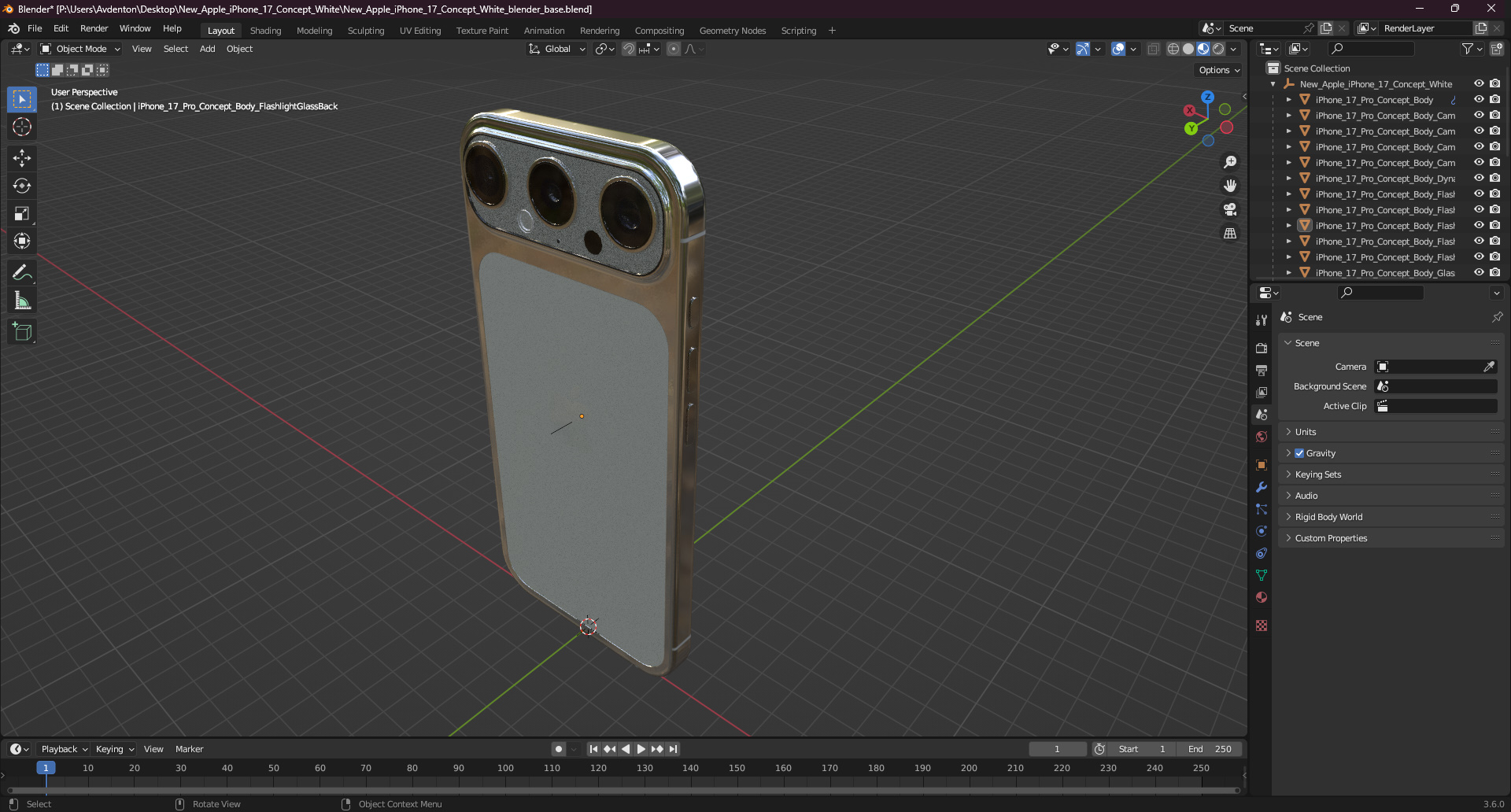Select the Rotate tool
The height and width of the screenshot is (812, 1511).
[x=22, y=186]
